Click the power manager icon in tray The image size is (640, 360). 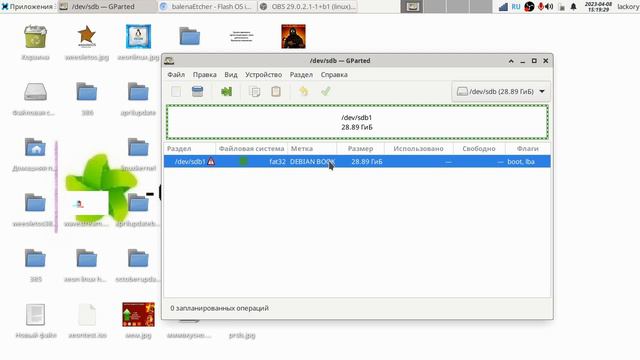[x=562, y=7]
